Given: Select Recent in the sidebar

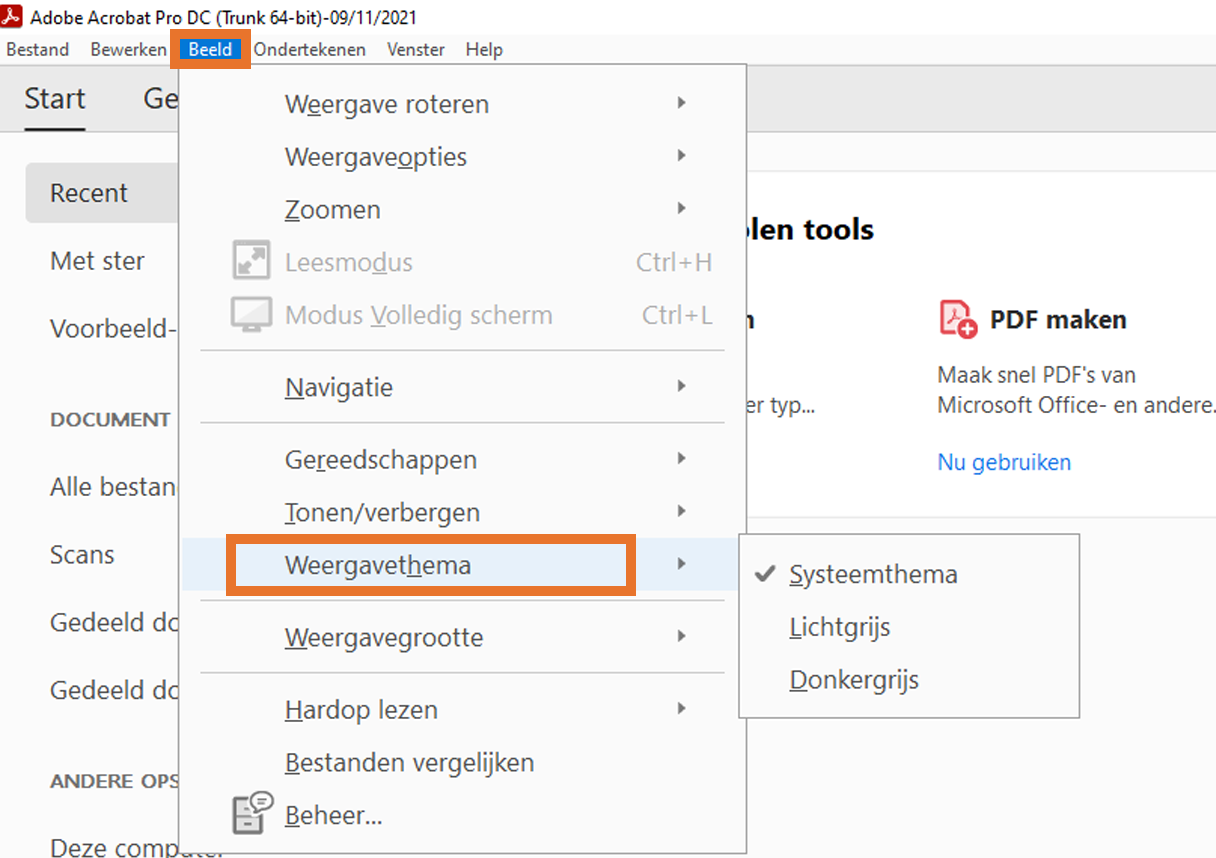Looking at the screenshot, I should pyautogui.click(x=89, y=193).
